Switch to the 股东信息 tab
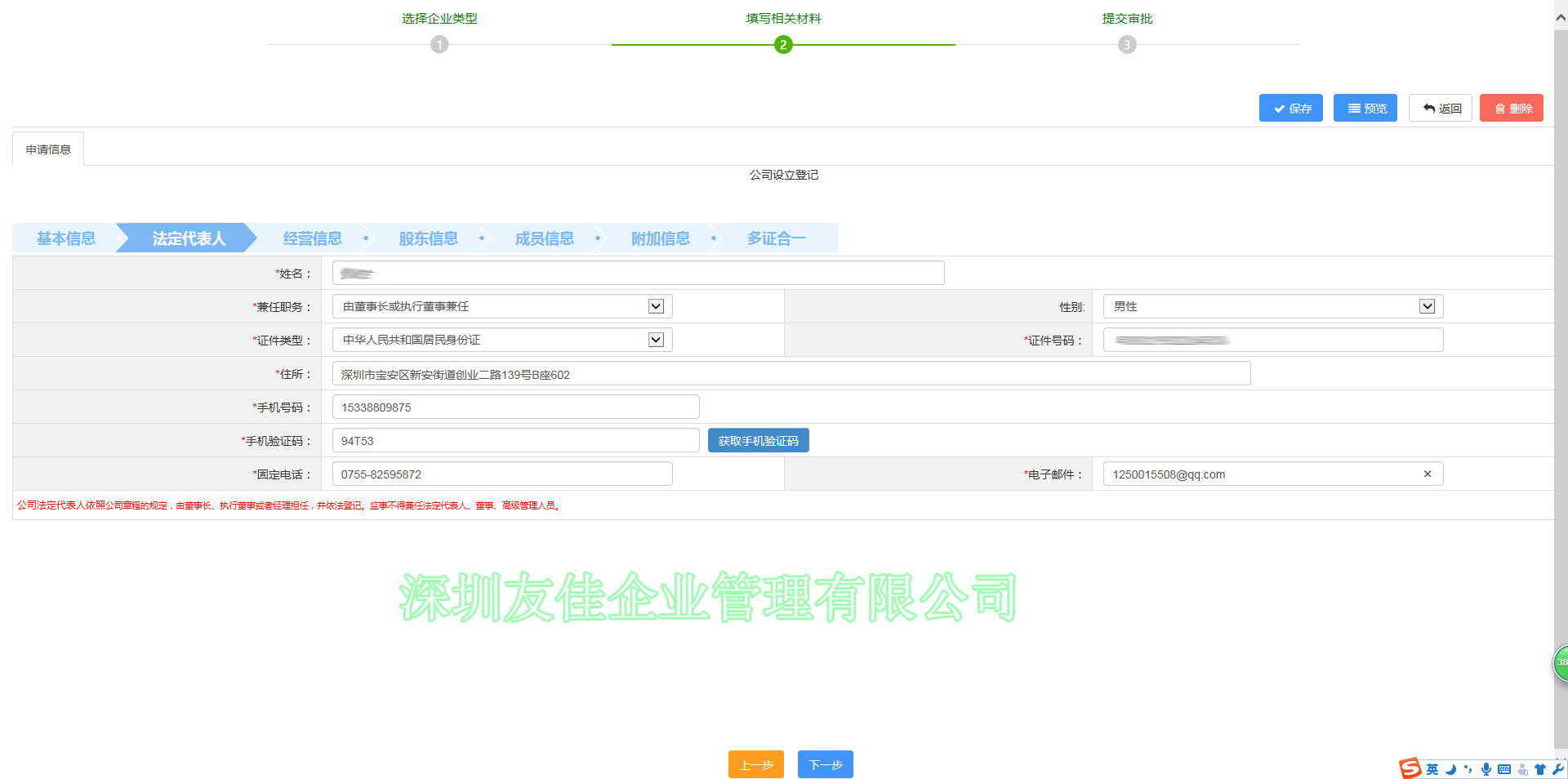1568x779 pixels. 428,238
